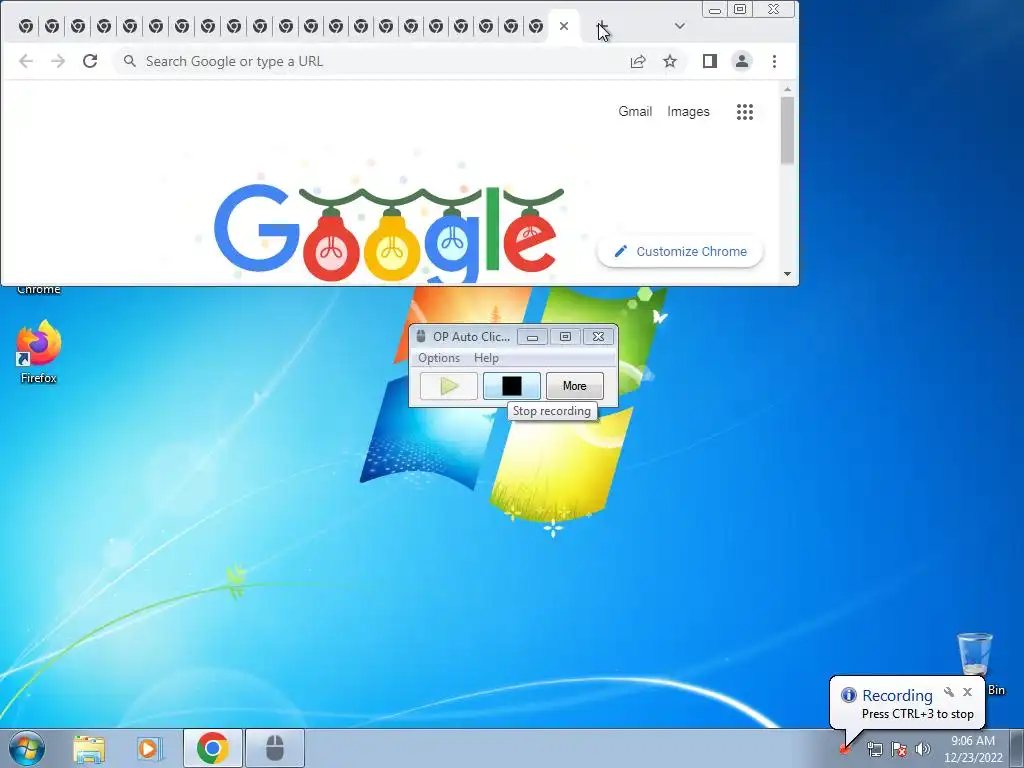This screenshot has width=1024, height=768.
Task: Click the volume speaker tray icon
Action: (x=923, y=749)
